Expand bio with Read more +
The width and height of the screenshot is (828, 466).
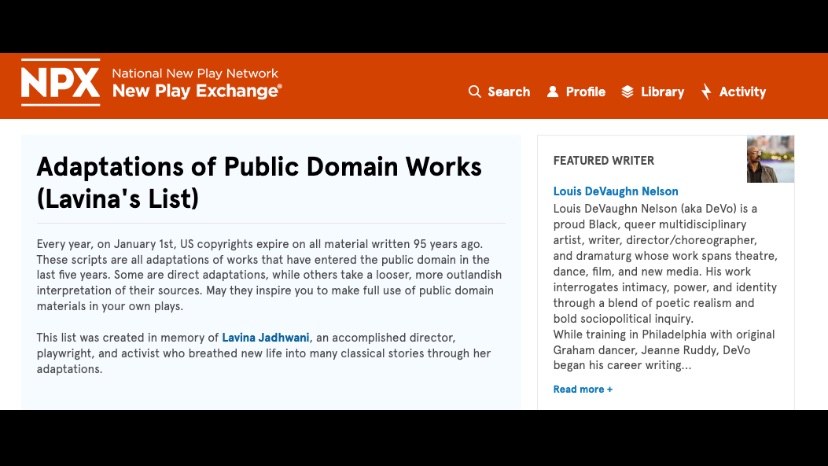click(582, 389)
